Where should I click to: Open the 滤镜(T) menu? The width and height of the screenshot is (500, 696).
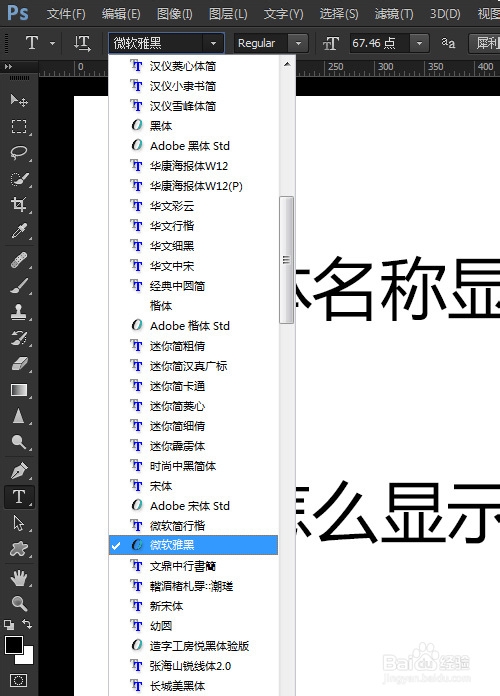tap(394, 14)
